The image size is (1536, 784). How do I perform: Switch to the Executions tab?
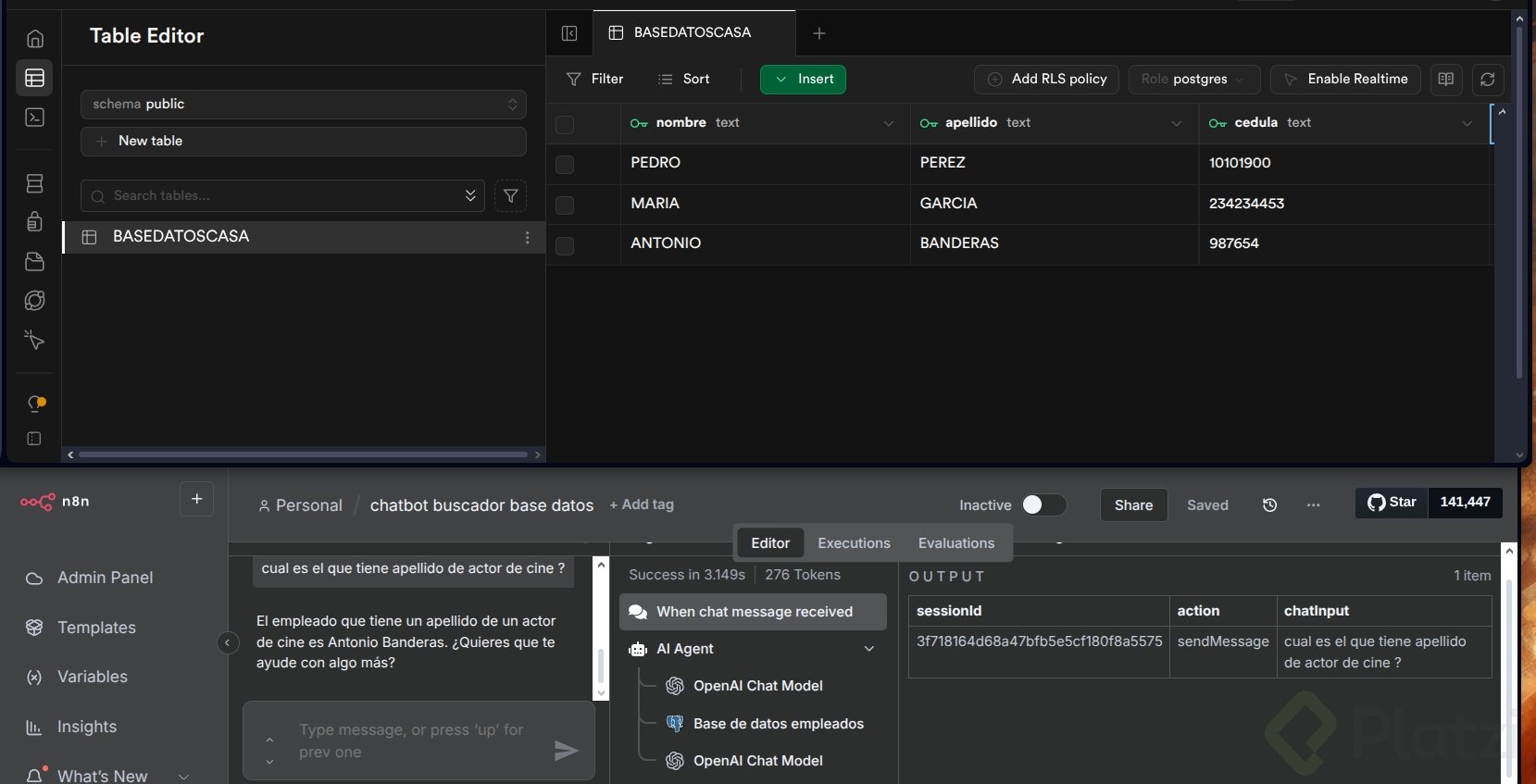[x=854, y=543]
